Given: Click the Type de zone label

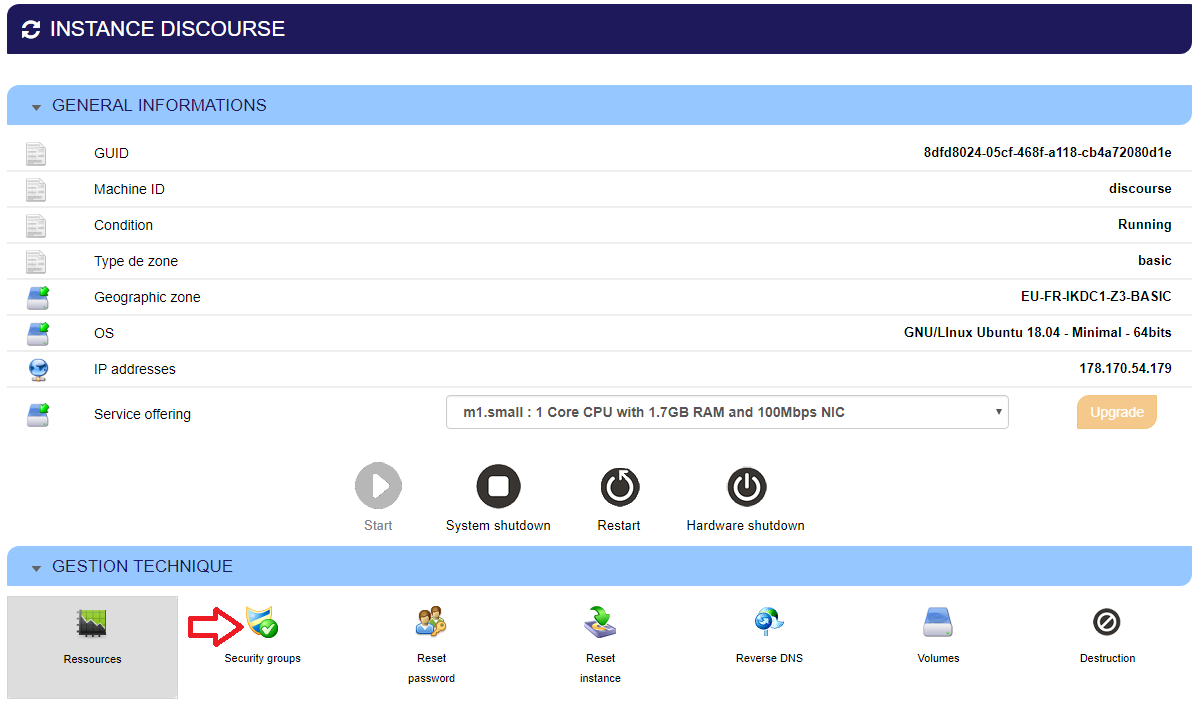Looking at the screenshot, I should [x=136, y=261].
